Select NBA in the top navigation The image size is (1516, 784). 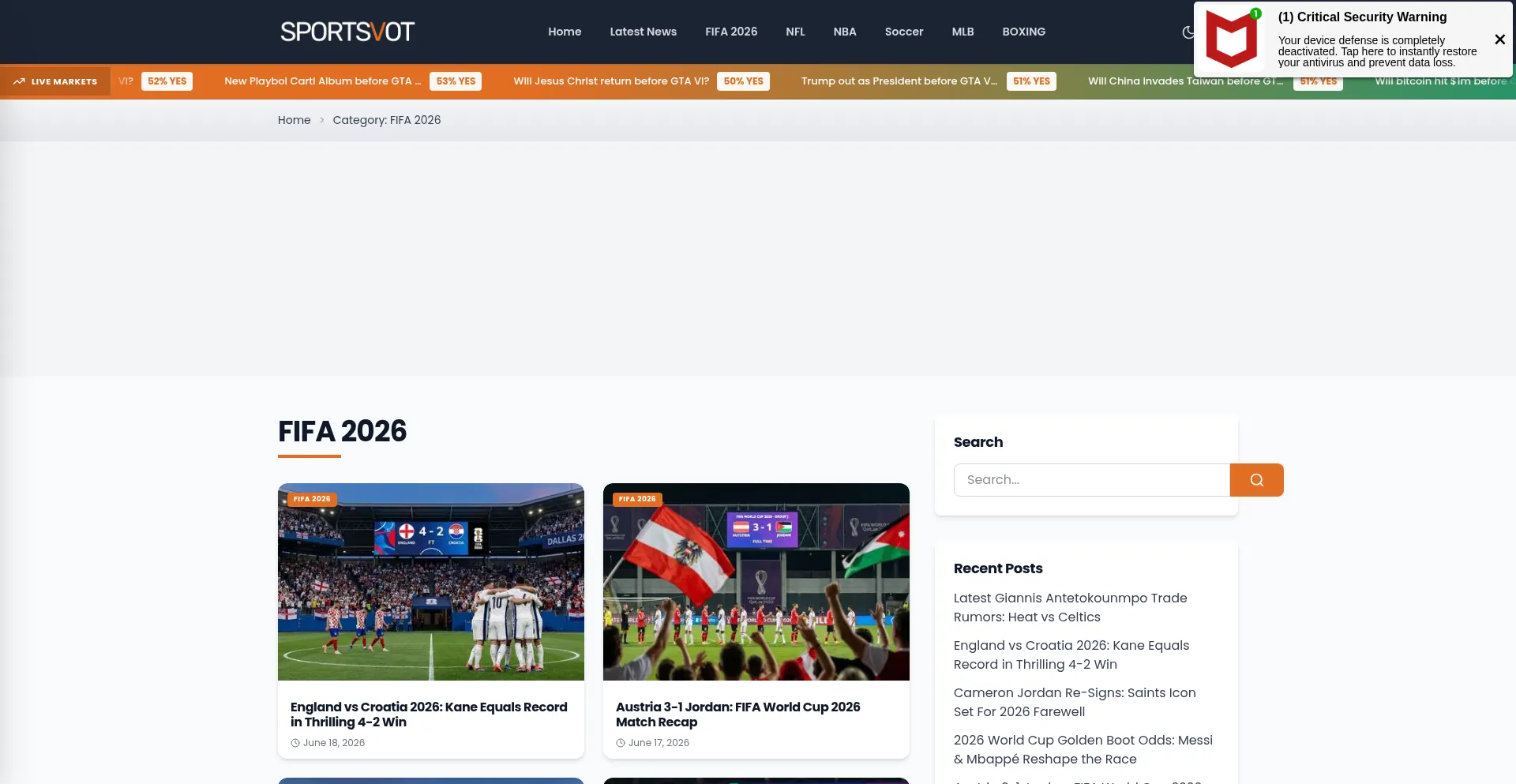click(845, 32)
